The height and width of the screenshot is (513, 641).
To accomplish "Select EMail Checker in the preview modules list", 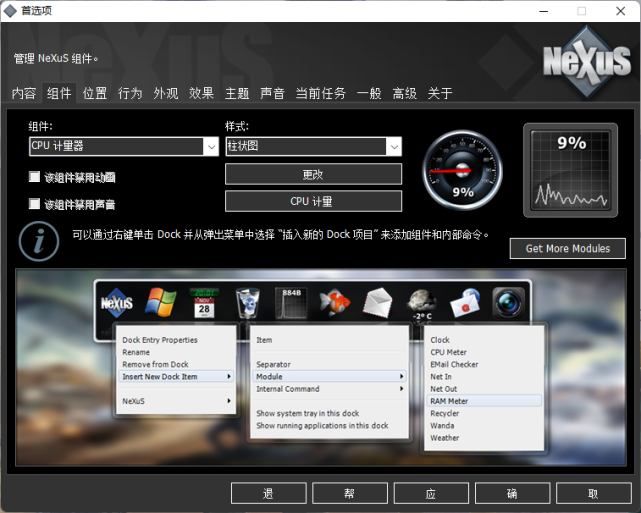I will (x=484, y=365).
